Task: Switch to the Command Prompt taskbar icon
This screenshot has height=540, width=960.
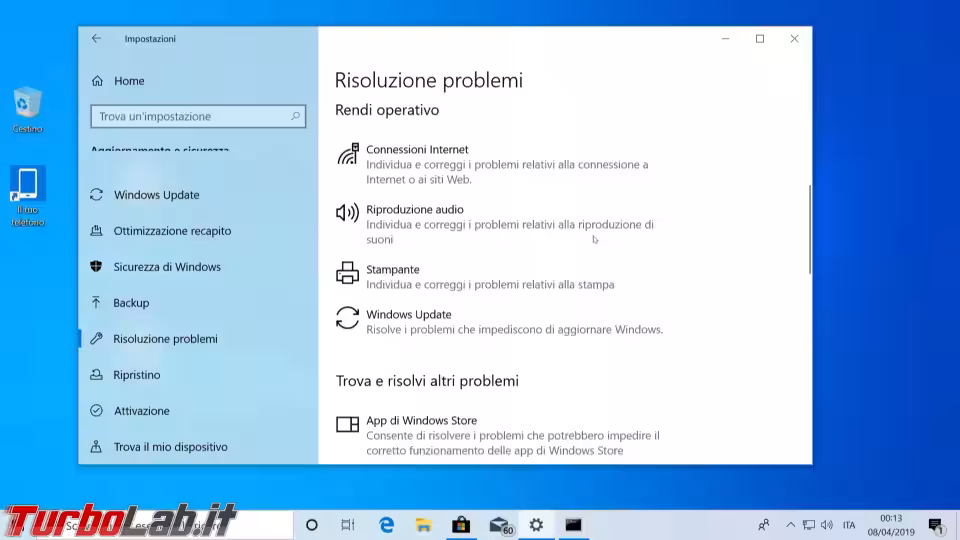Action: (573, 525)
